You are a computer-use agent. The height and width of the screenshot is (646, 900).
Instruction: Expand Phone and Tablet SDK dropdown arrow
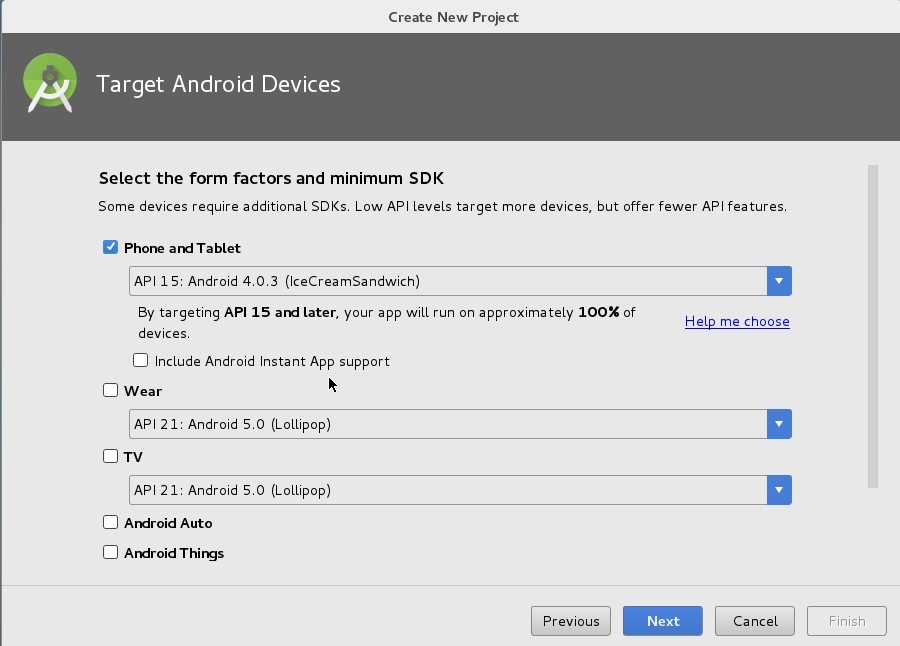(x=779, y=281)
